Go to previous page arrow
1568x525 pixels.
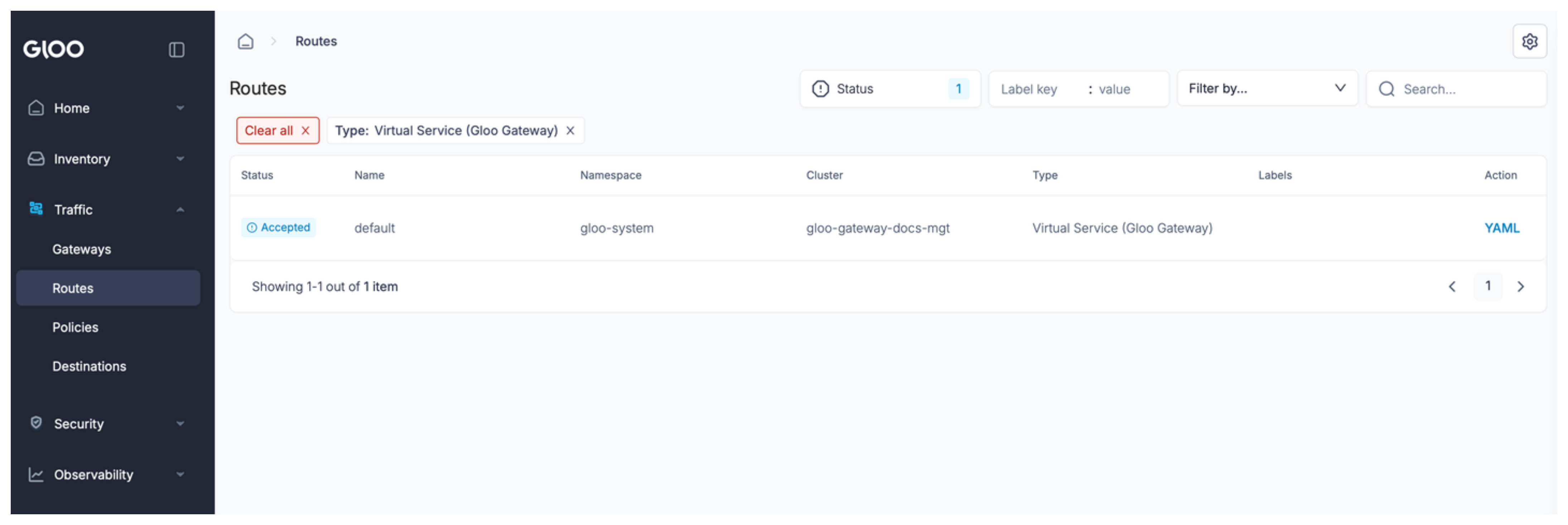[x=1452, y=287]
